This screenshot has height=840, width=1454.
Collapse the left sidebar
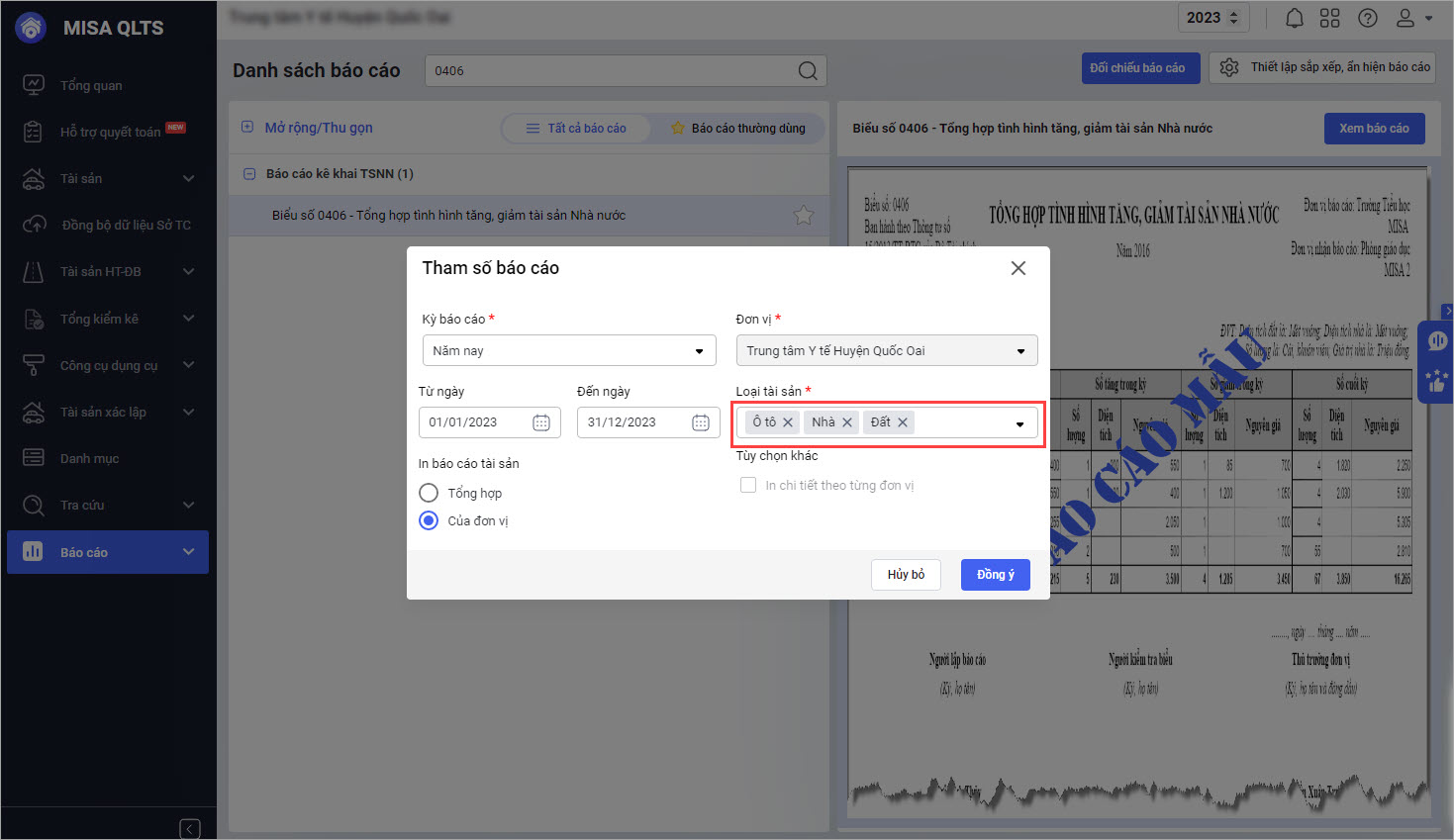point(190,829)
